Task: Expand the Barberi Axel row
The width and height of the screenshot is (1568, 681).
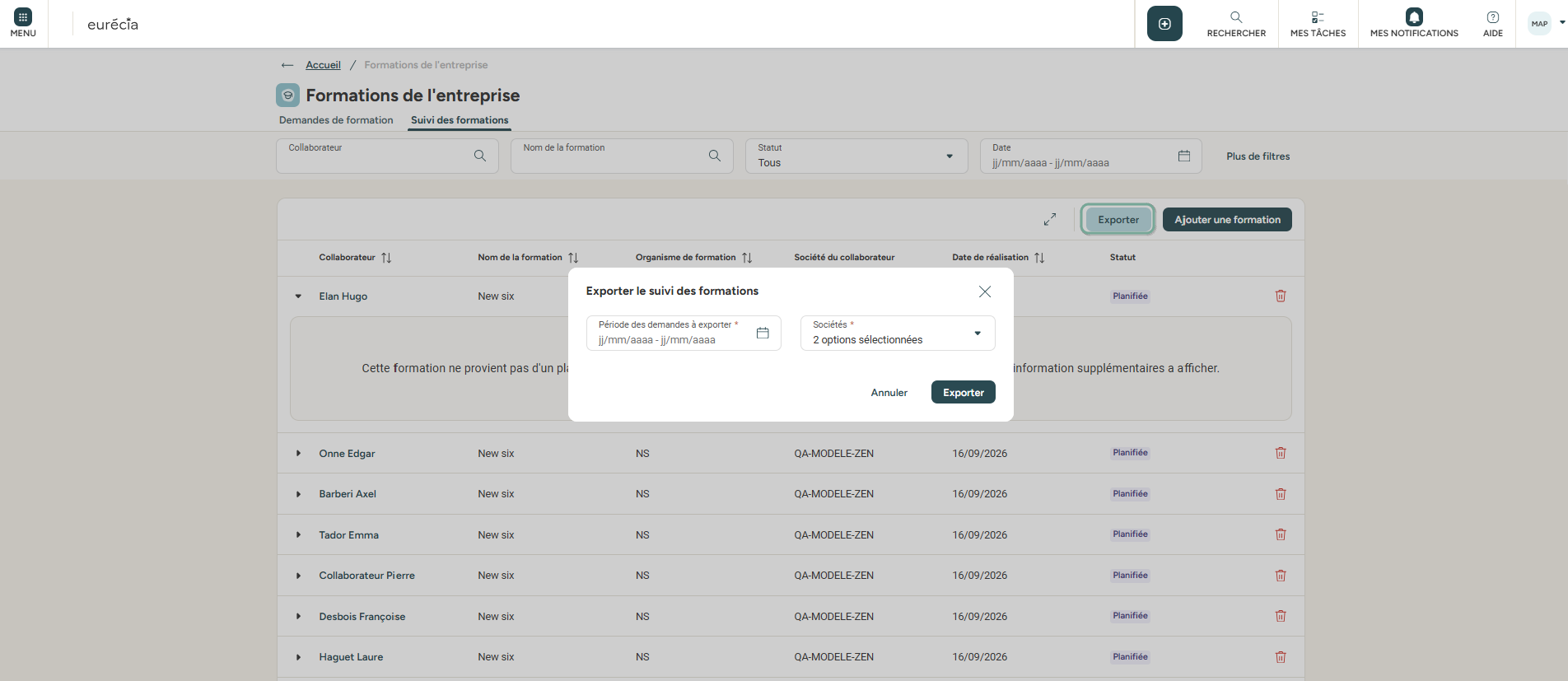Action: (x=299, y=494)
